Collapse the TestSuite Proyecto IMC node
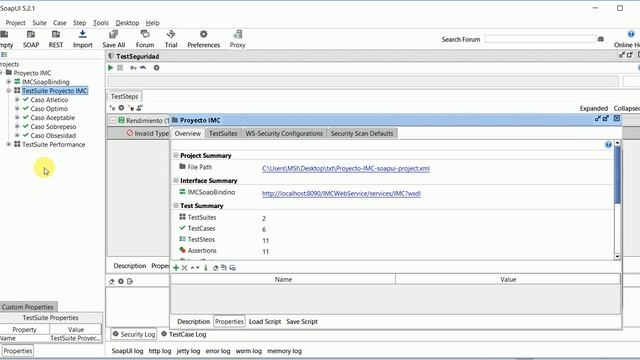This screenshot has height=360, width=640. coord(9,91)
